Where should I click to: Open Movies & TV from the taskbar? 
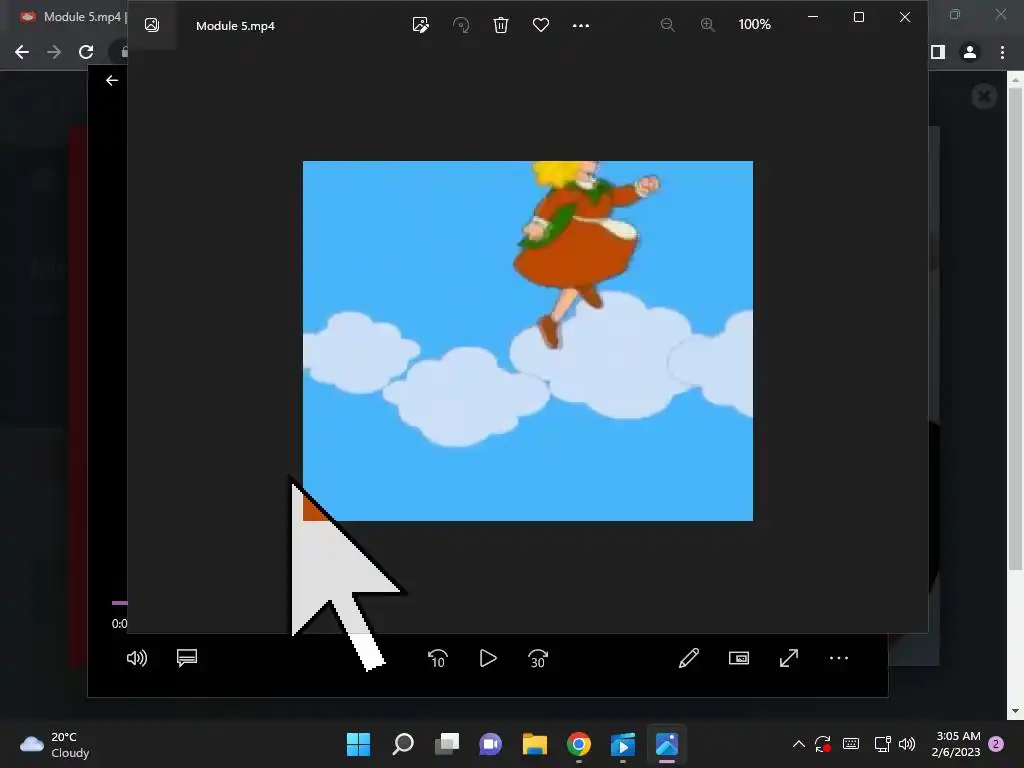coord(622,744)
